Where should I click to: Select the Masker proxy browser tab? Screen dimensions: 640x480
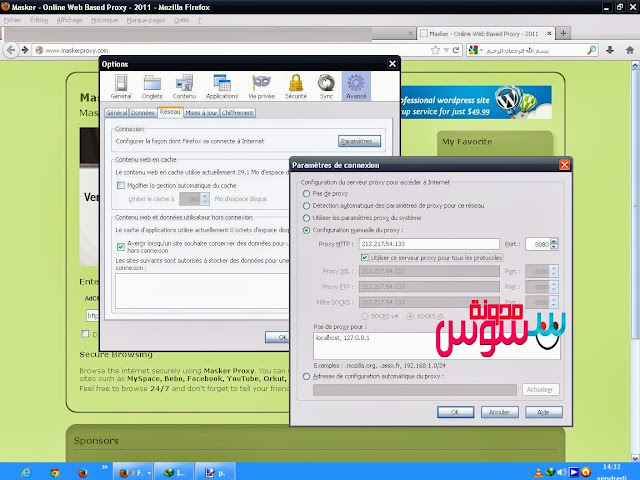(485, 33)
